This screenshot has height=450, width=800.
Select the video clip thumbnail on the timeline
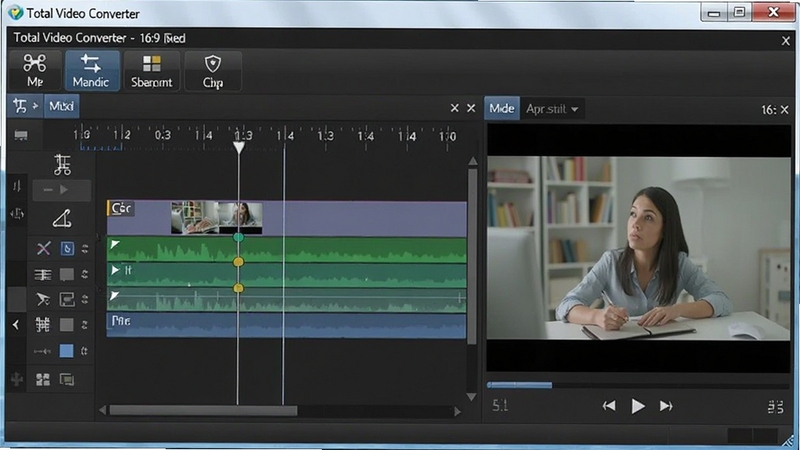tap(217, 217)
